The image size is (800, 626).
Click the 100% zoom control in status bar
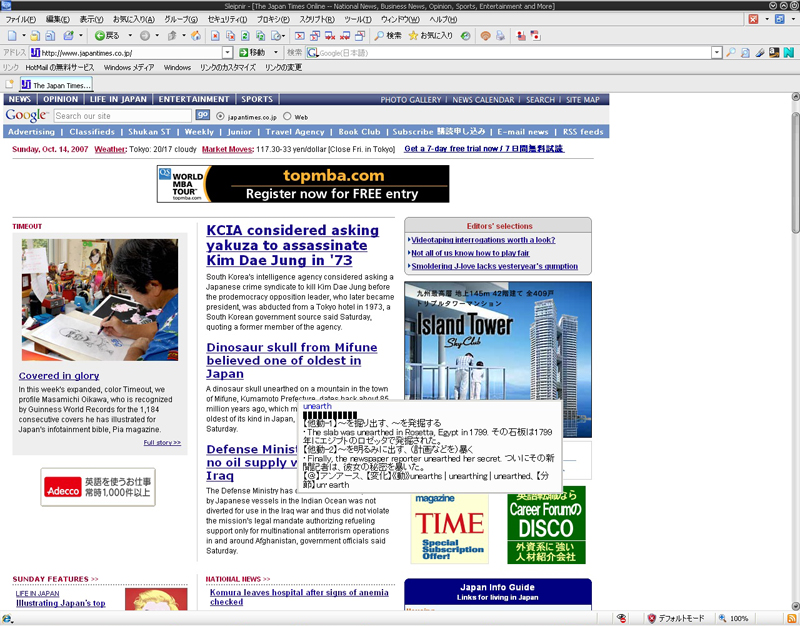(735, 618)
